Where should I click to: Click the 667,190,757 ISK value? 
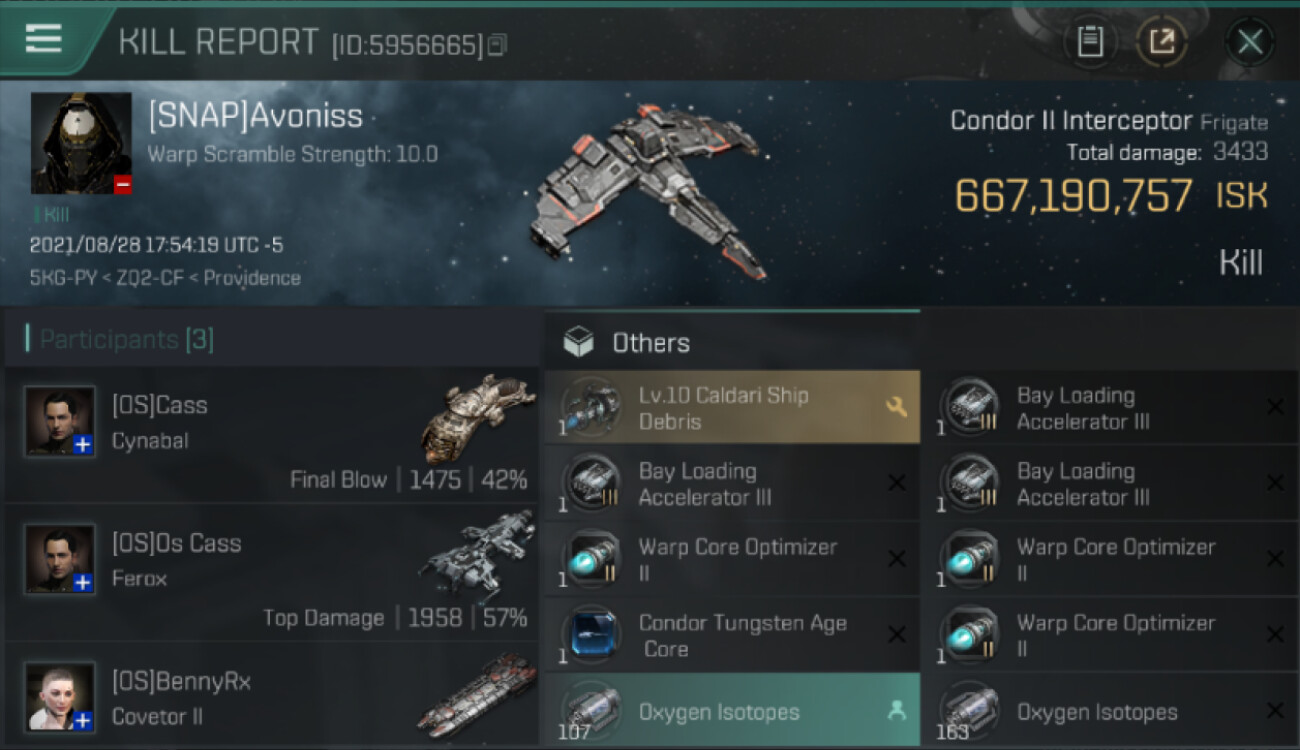tap(1111, 196)
